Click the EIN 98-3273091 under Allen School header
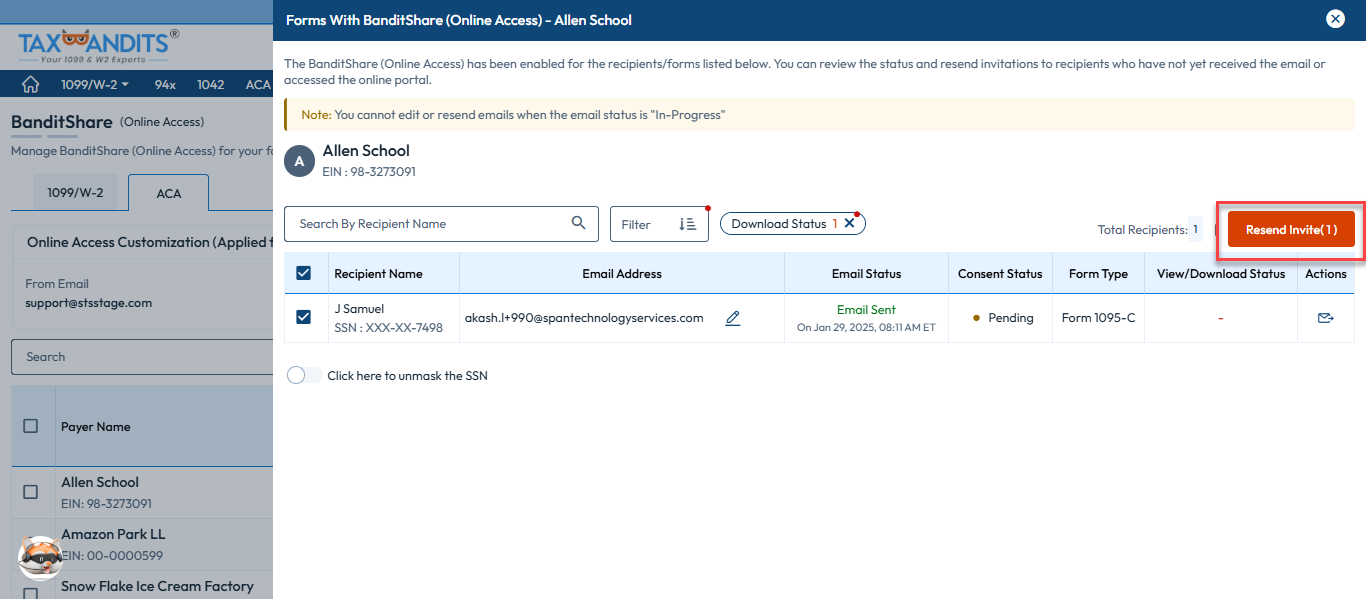This screenshot has height=599, width=1366. click(x=369, y=172)
